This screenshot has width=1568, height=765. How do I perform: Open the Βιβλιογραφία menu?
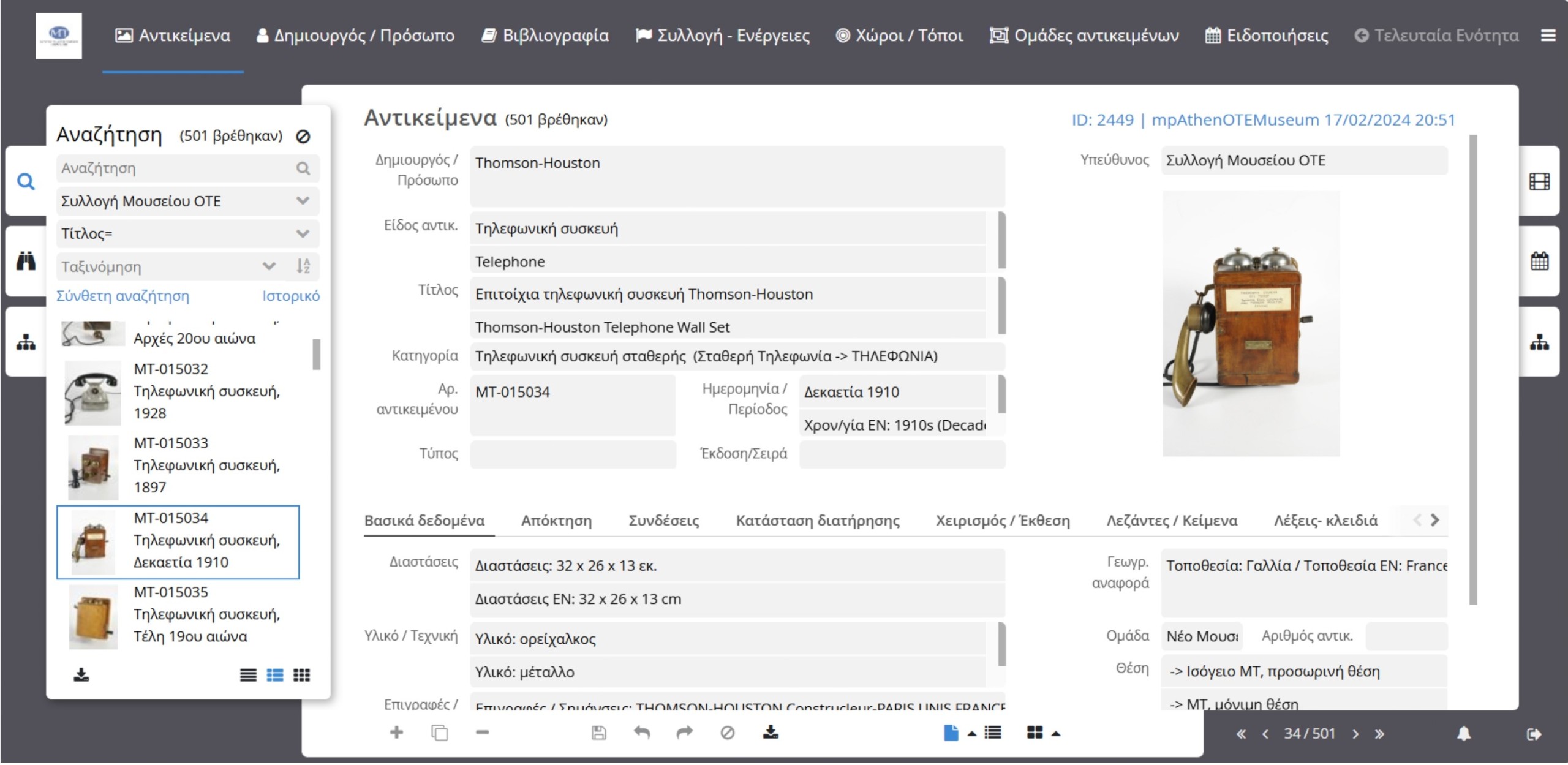point(545,36)
